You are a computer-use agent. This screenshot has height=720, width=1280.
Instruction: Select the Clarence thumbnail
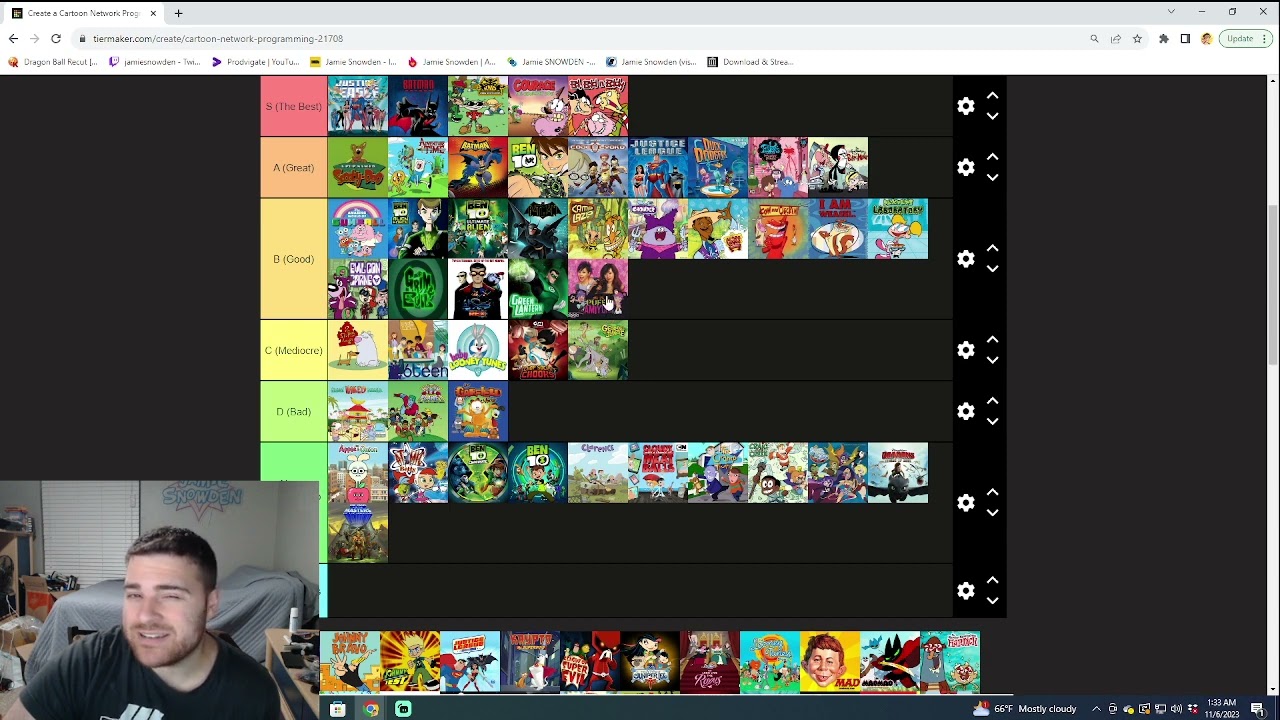pos(598,472)
